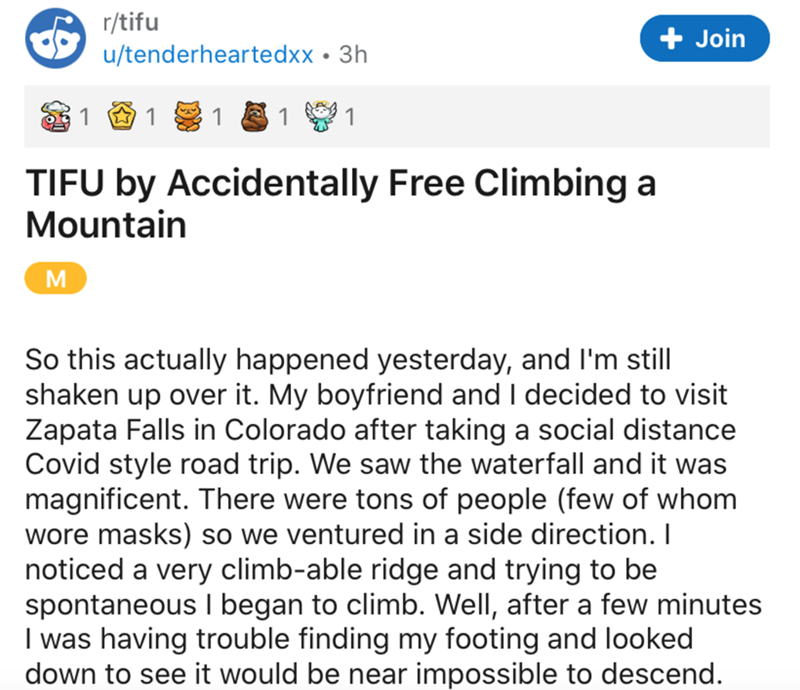
Task: Open the post title about Free Climbing
Action: [340, 205]
